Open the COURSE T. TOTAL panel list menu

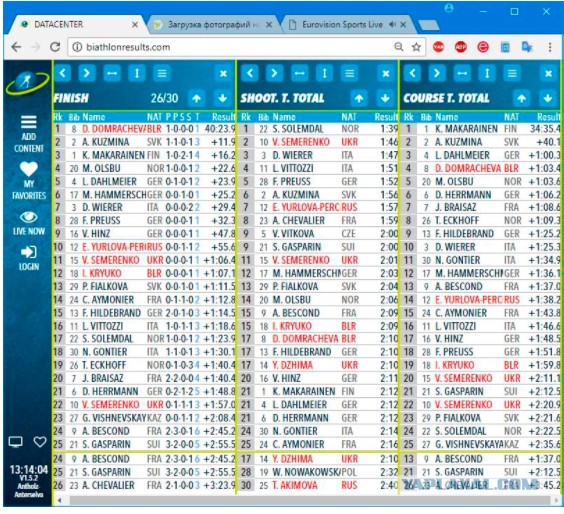pos(512,73)
